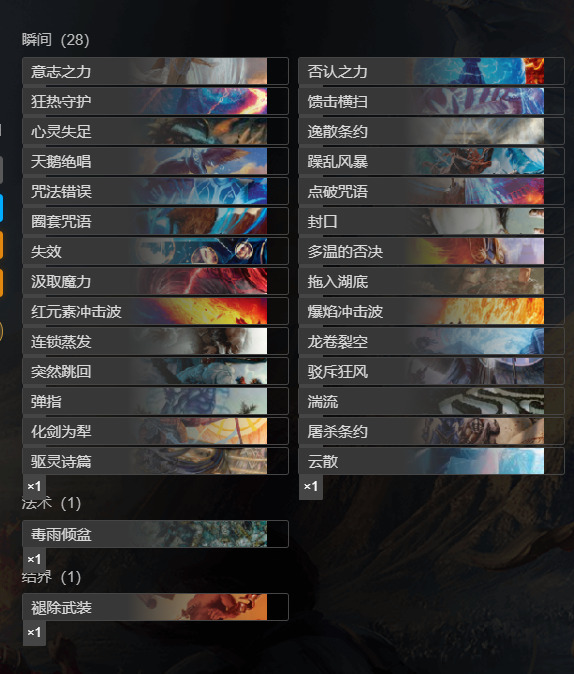This screenshot has height=674, width=574.
Task: Open the 天鹅绝唱 card row
Action: click(155, 161)
